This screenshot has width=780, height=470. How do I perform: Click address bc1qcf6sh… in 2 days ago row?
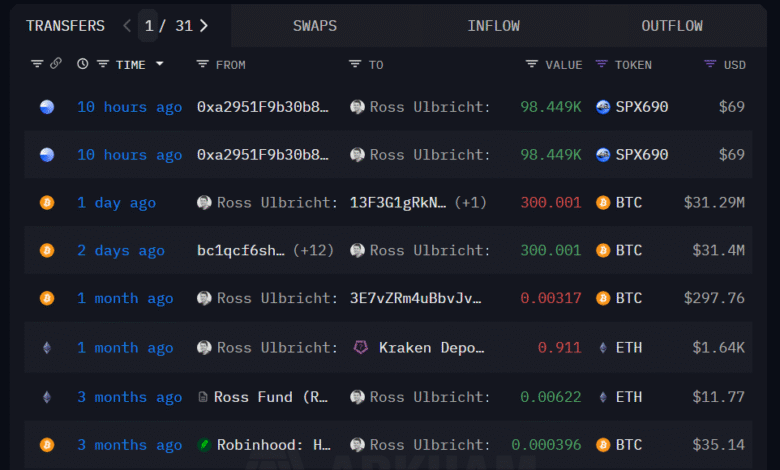(241, 250)
